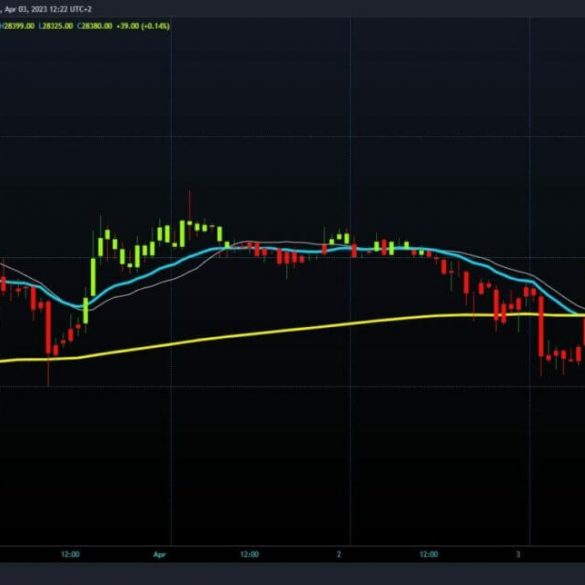Select the day 2 label on the time axis
The height and width of the screenshot is (585, 585).
339,554
